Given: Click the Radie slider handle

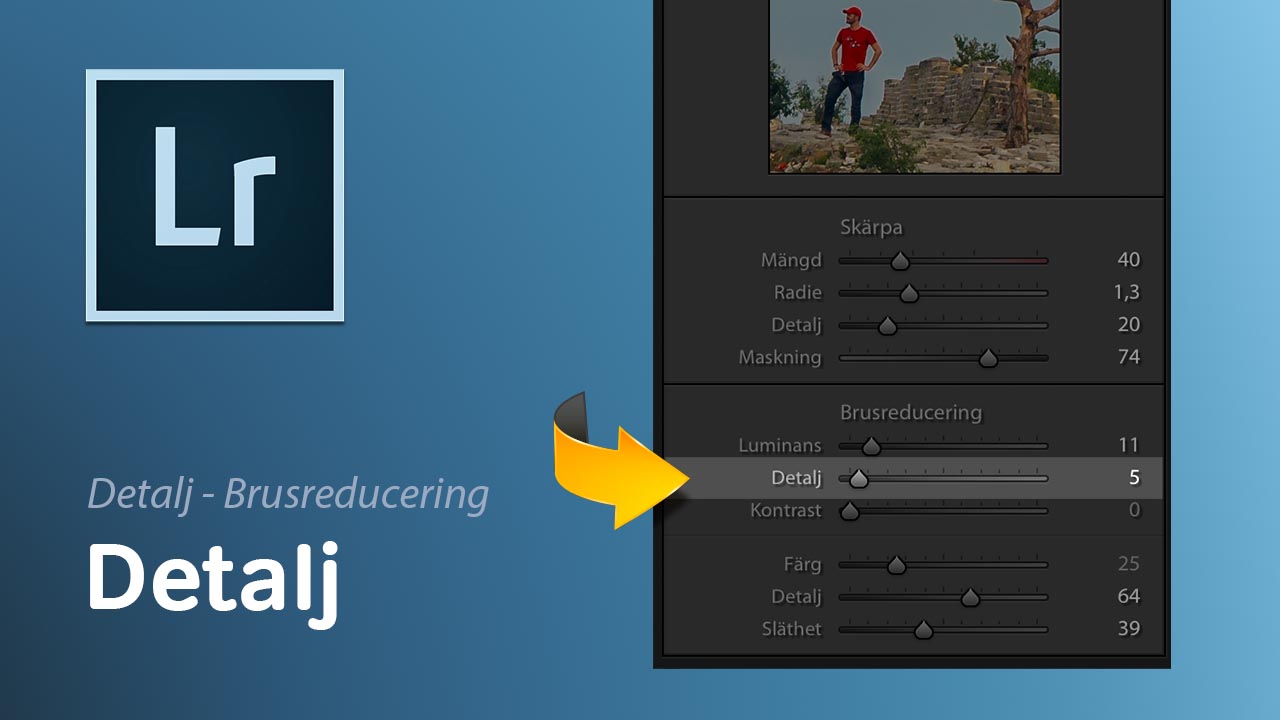Looking at the screenshot, I should [908, 294].
